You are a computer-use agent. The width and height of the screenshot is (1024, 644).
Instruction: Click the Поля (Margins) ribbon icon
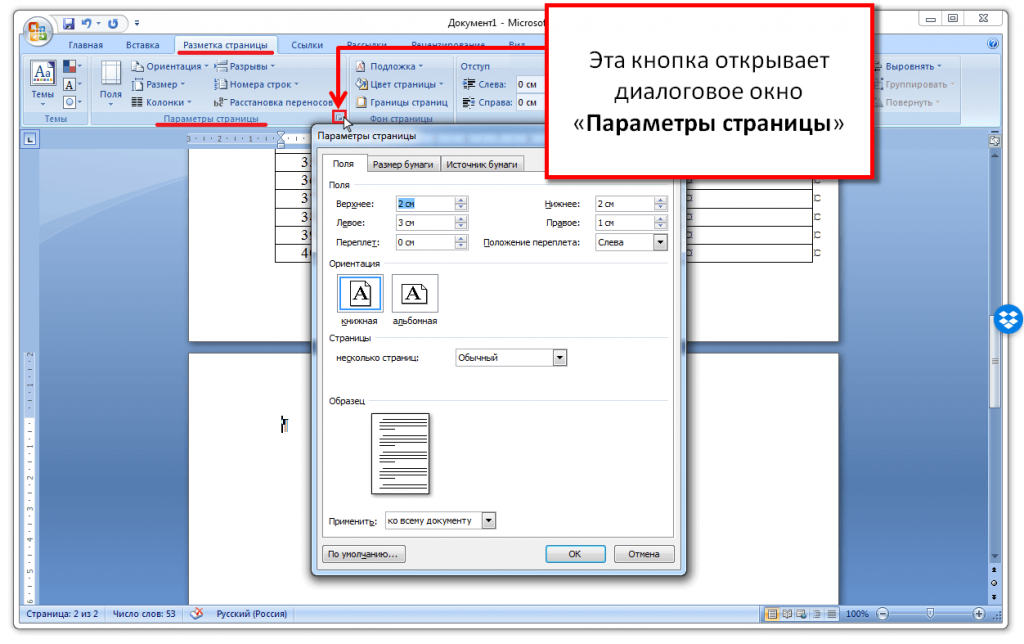click(x=110, y=81)
